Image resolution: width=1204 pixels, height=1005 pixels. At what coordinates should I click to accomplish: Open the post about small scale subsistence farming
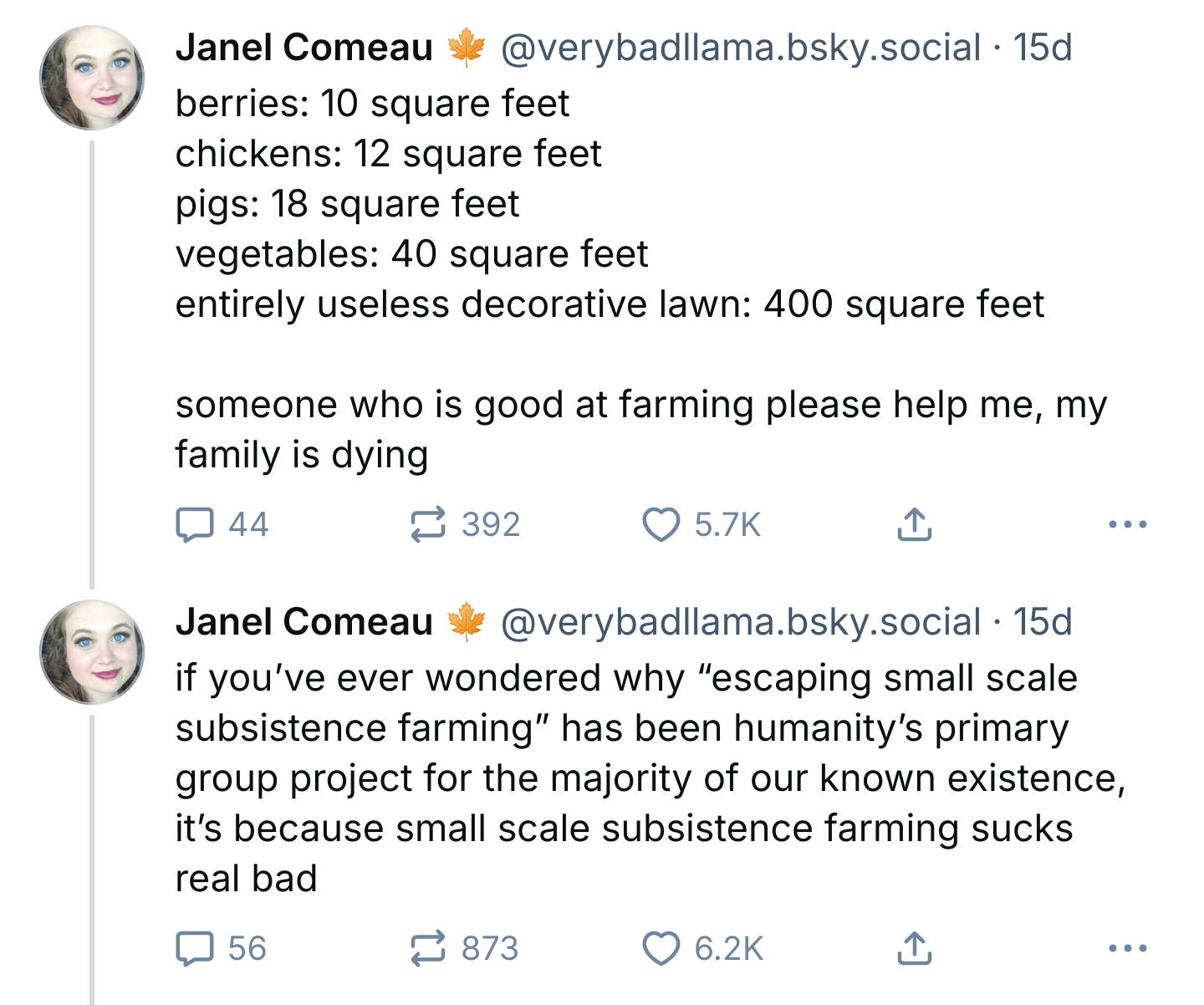[650, 778]
